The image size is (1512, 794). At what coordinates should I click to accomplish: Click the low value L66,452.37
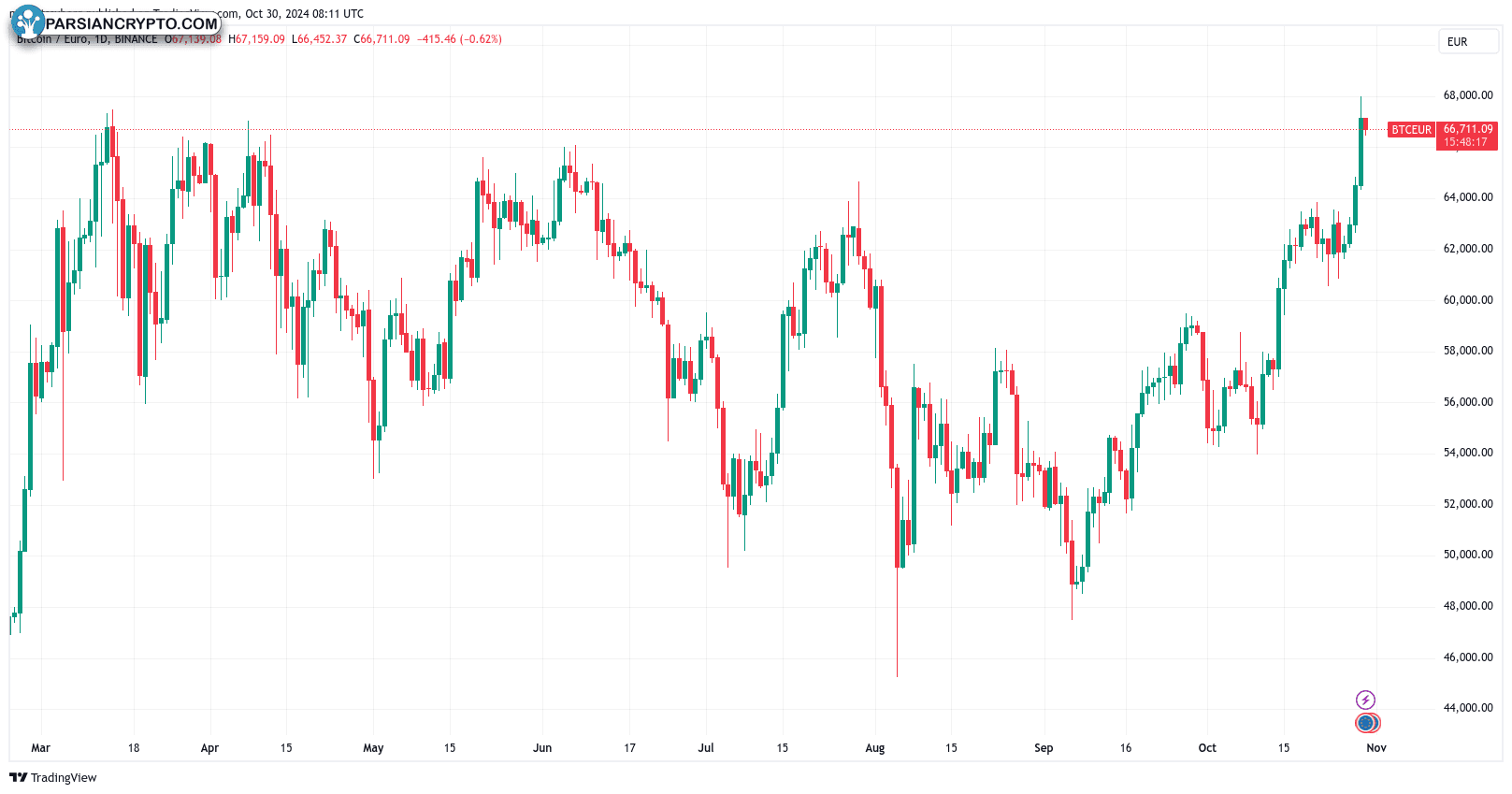(319, 39)
